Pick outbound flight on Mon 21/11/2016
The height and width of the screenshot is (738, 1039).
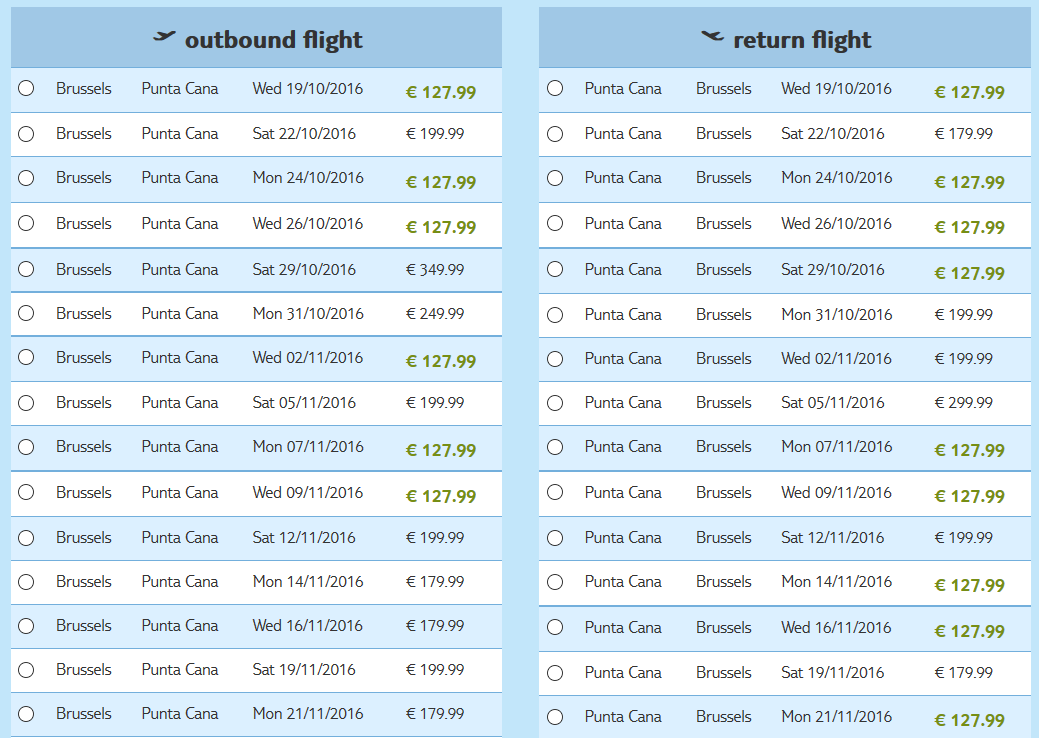click(26, 713)
